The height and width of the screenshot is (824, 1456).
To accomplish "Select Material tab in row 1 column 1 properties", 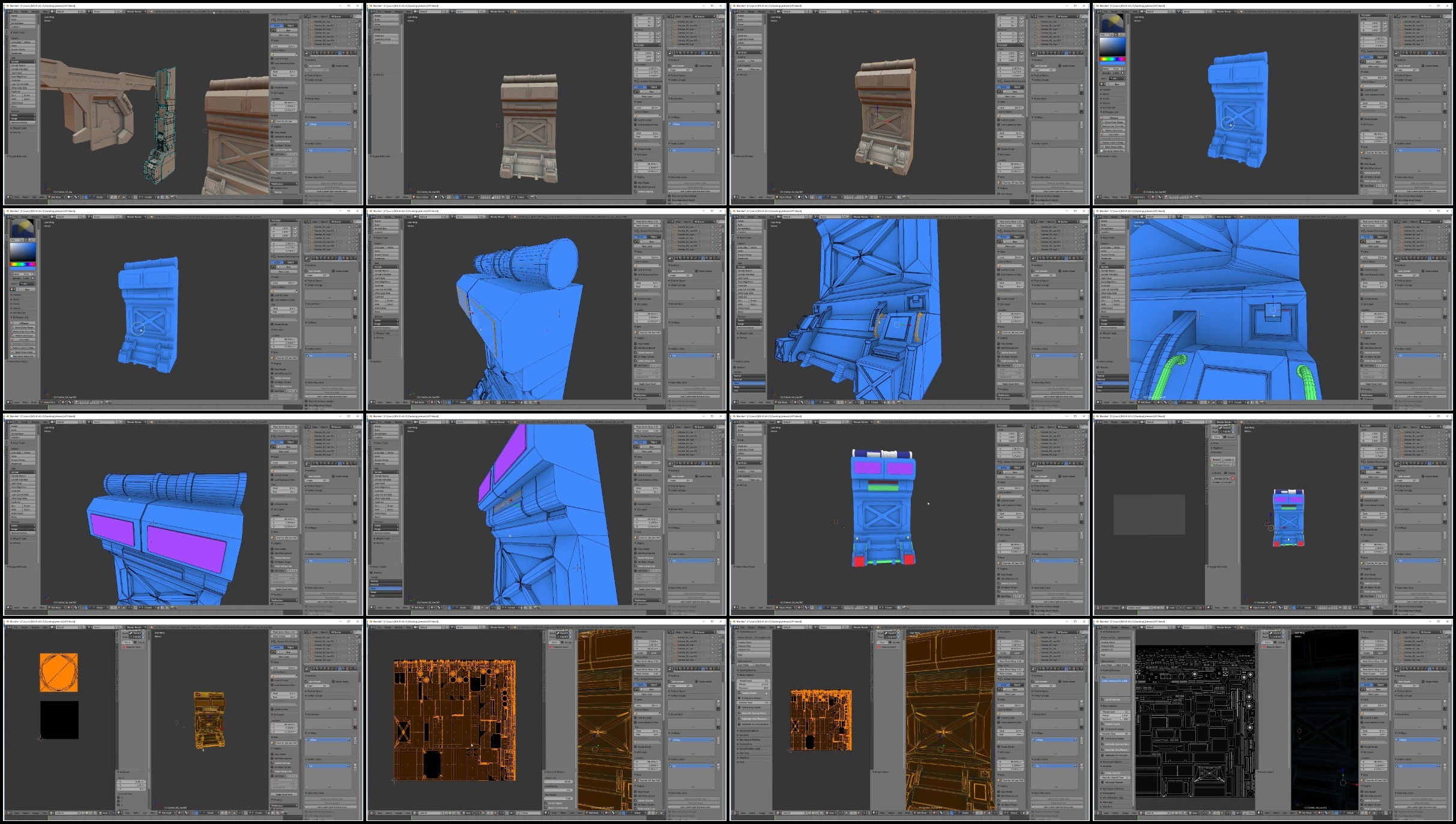I will 343,53.
